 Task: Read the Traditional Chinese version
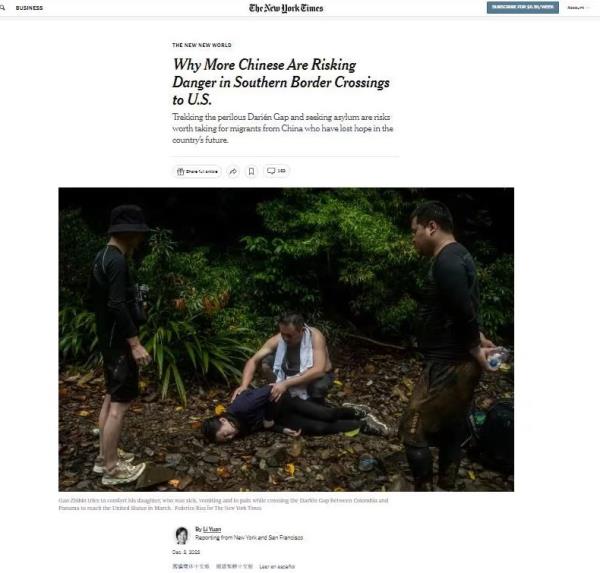coord(234,566)
